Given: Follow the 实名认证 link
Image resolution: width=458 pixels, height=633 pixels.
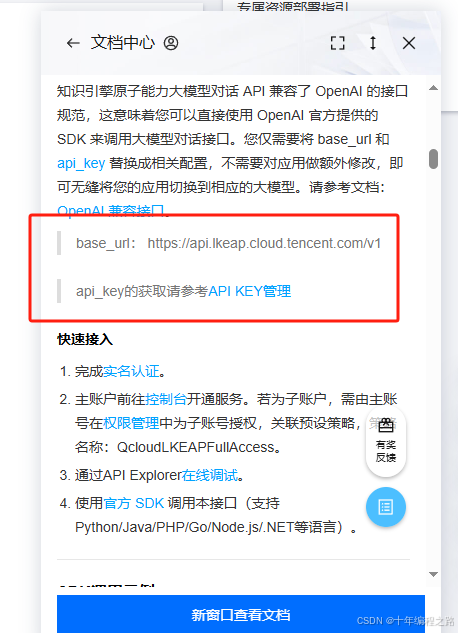Looking at the screenshot, I should click(131, 371).
